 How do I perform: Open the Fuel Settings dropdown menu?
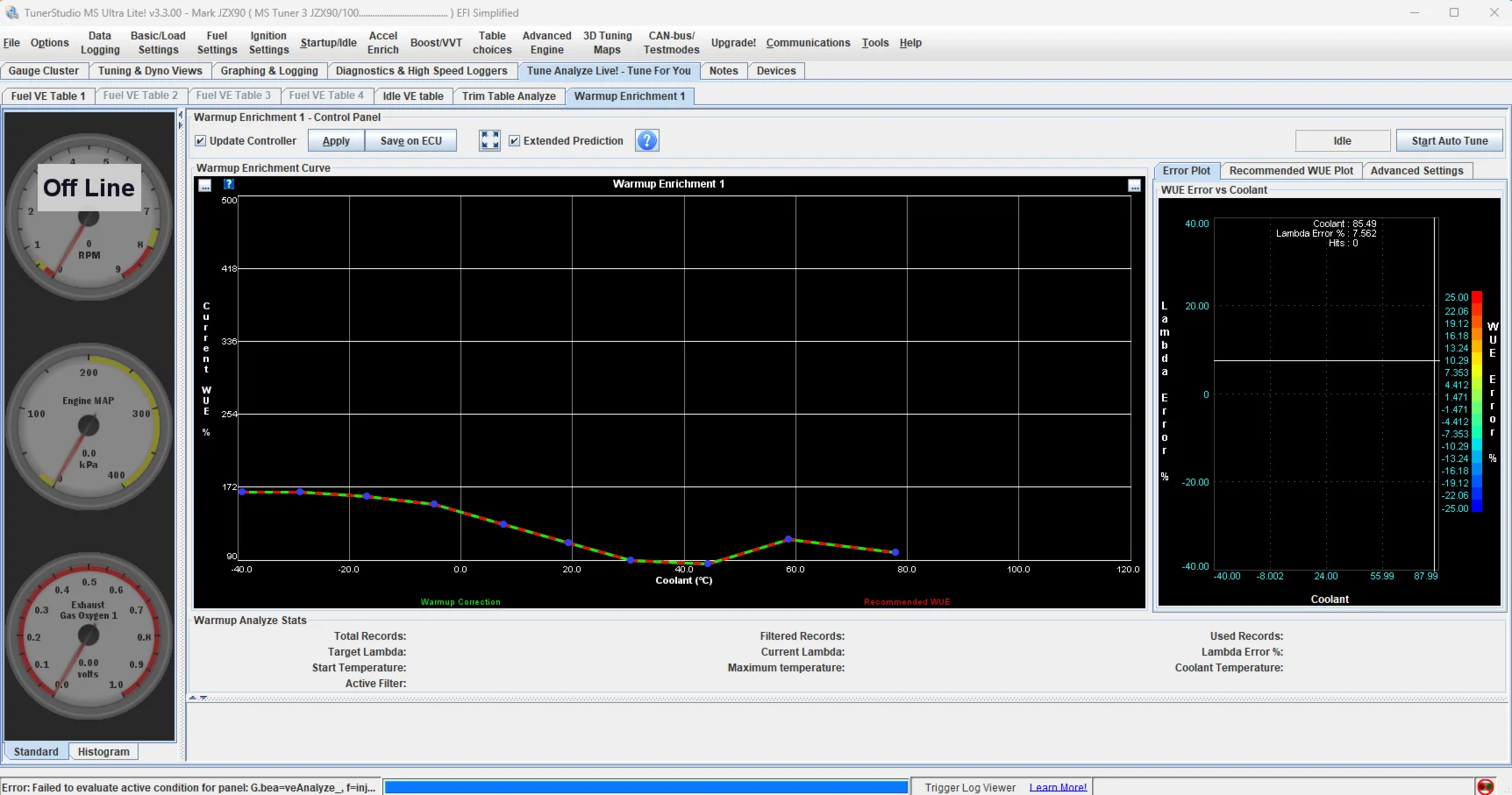click(x=217, y=43)
